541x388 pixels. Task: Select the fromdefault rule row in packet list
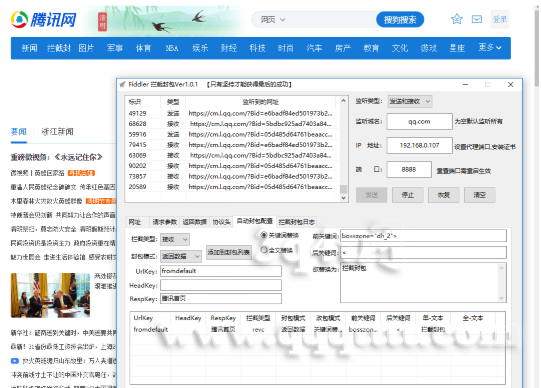click(x=317, y=330)
